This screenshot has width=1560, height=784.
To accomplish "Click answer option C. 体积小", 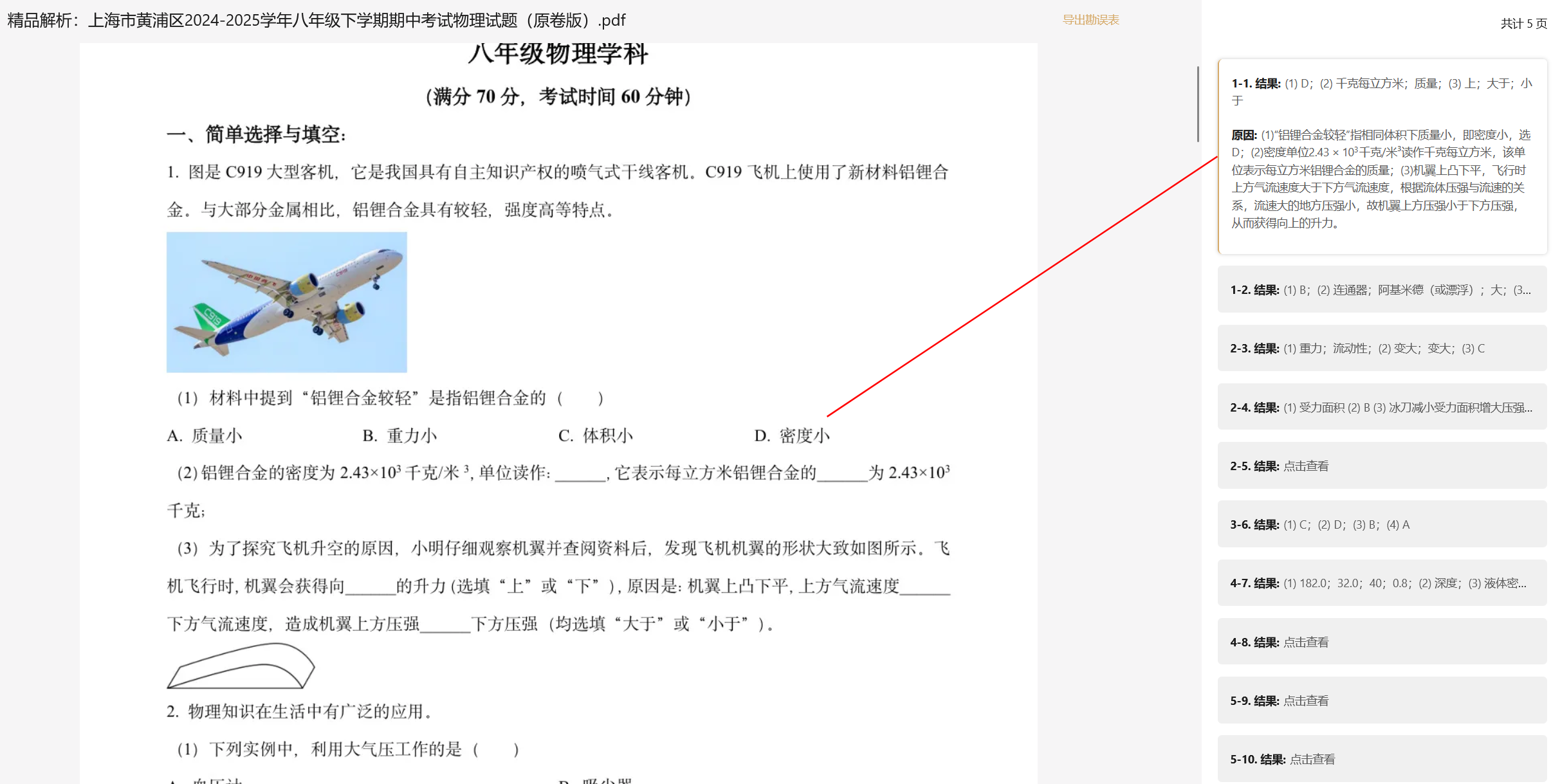I will pyautogui.click(x=595, y=436).
